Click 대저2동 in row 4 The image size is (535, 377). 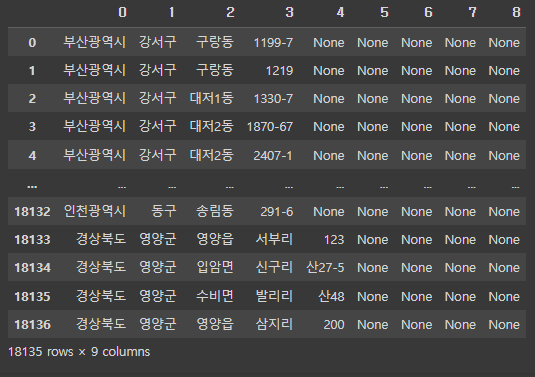pos(212,156)
